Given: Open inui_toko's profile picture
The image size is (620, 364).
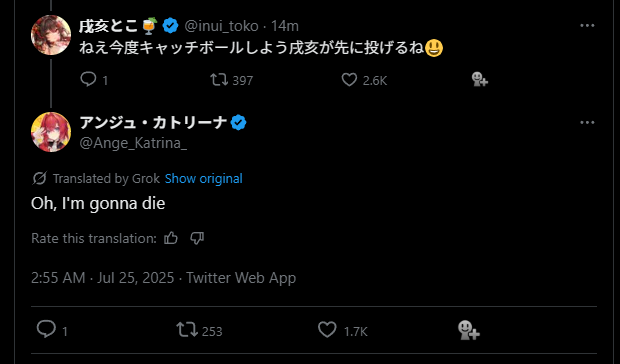Looking at the screenshot, I should (x=51, y=35).
